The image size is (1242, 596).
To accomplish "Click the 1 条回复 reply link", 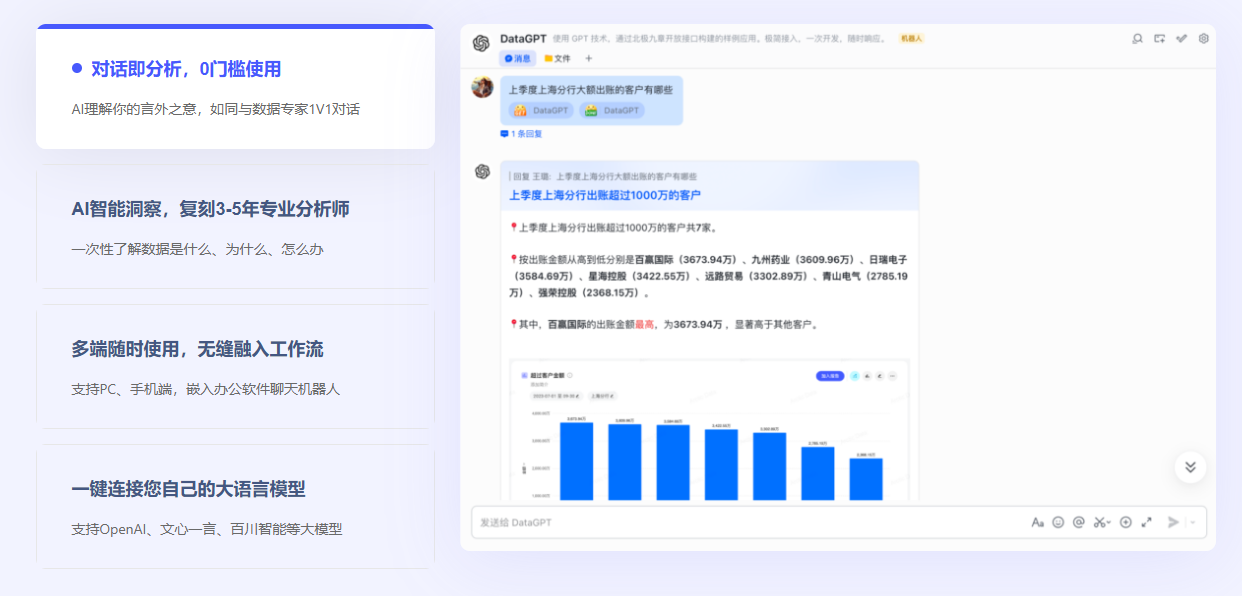I will click(522, 133).
